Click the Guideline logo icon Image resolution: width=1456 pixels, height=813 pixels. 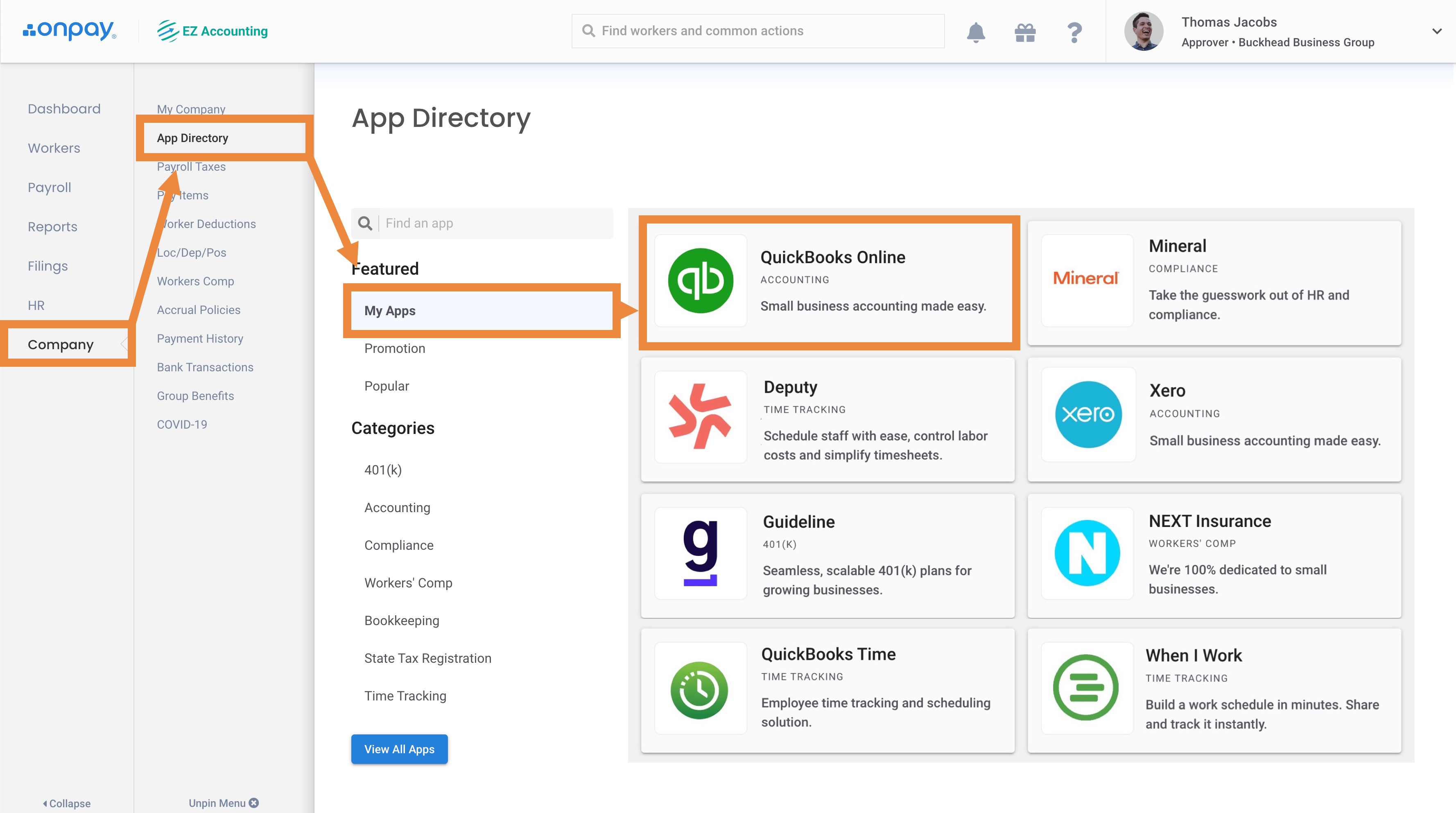[700, 553]
